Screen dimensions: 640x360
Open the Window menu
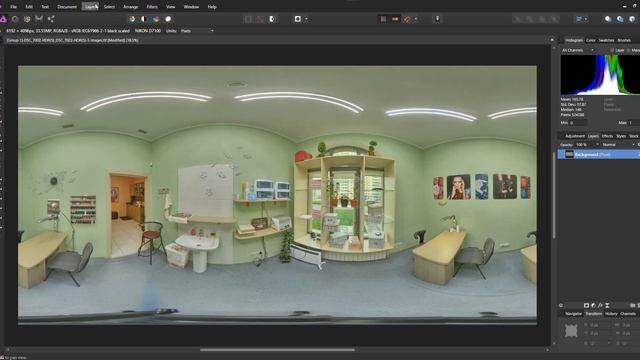click(191, 7)
